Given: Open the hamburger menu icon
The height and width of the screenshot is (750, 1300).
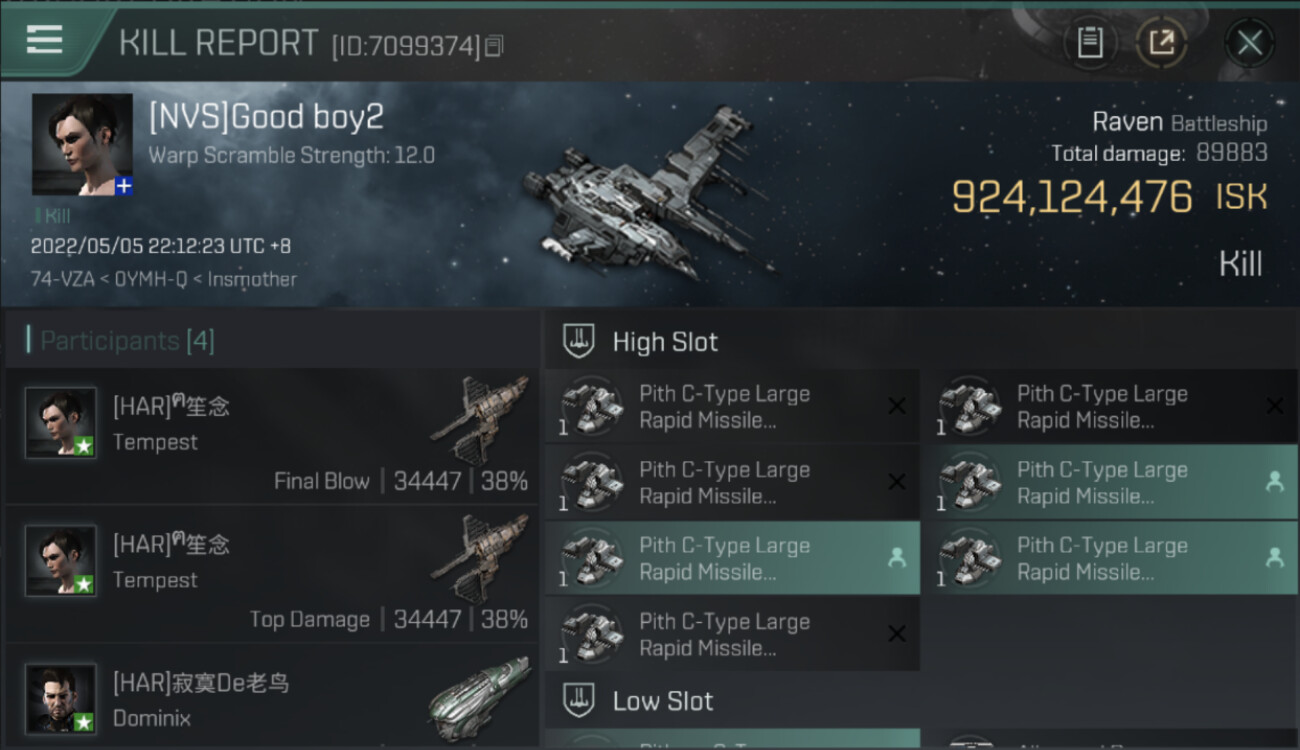Looking at the screenshot, I should click(44, 40).
